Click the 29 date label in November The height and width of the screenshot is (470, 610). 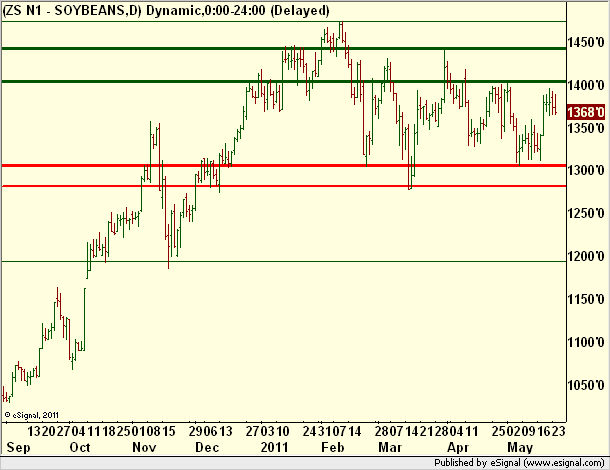tap(196, 431)
